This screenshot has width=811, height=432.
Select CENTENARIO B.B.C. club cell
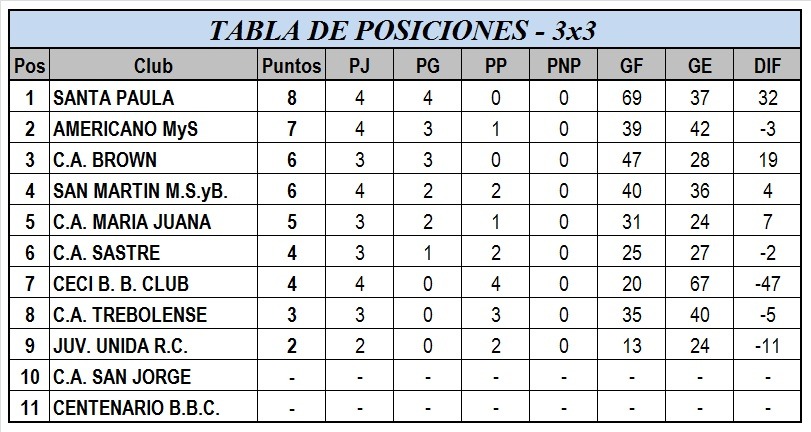tap(154, 408)
